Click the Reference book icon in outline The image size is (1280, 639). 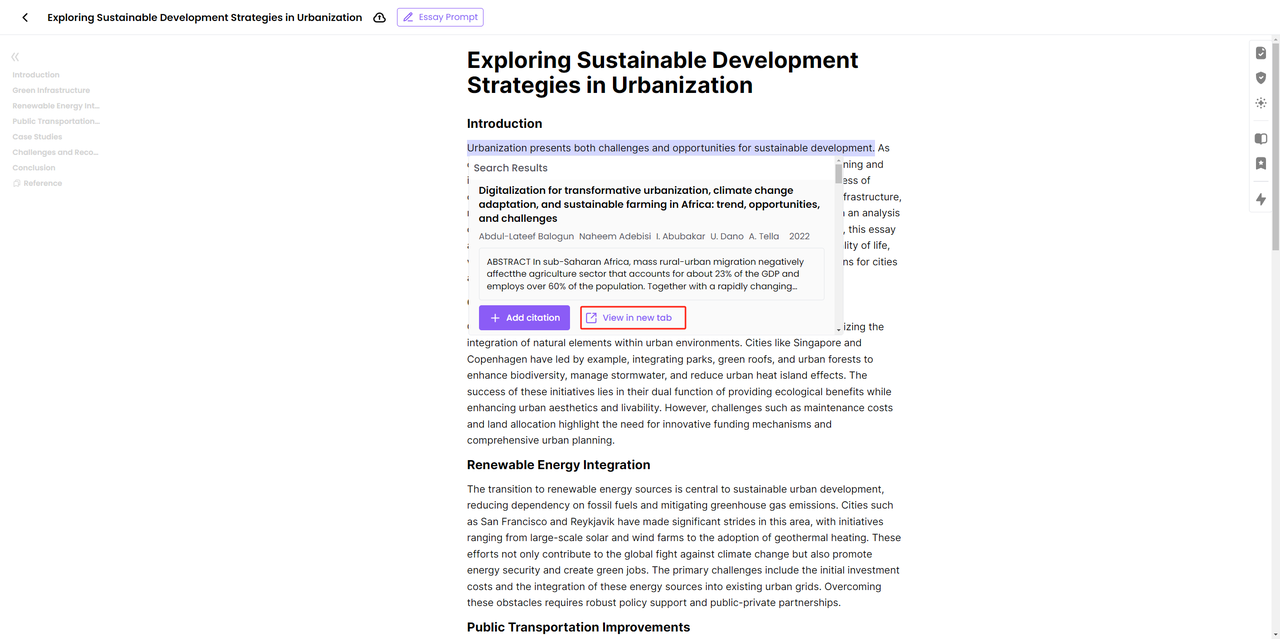coord(16,183)
